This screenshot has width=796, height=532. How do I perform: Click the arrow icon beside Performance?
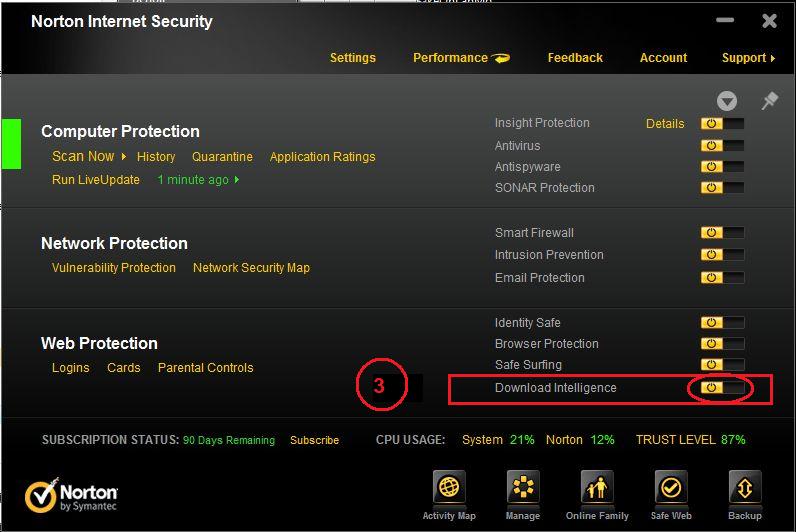click(502, 58)
